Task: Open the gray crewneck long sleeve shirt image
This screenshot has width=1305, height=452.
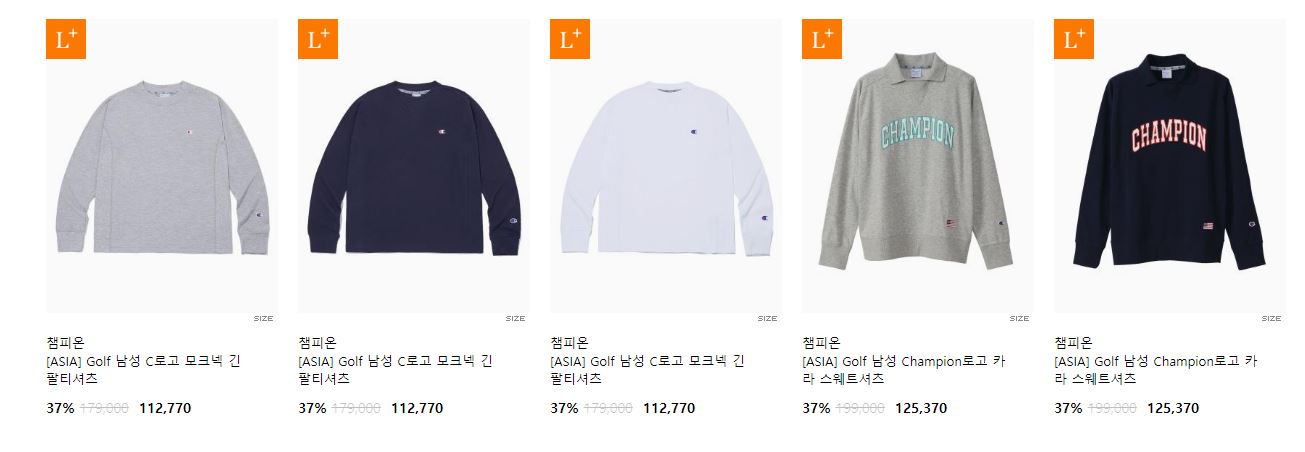Action: point(162,166)
